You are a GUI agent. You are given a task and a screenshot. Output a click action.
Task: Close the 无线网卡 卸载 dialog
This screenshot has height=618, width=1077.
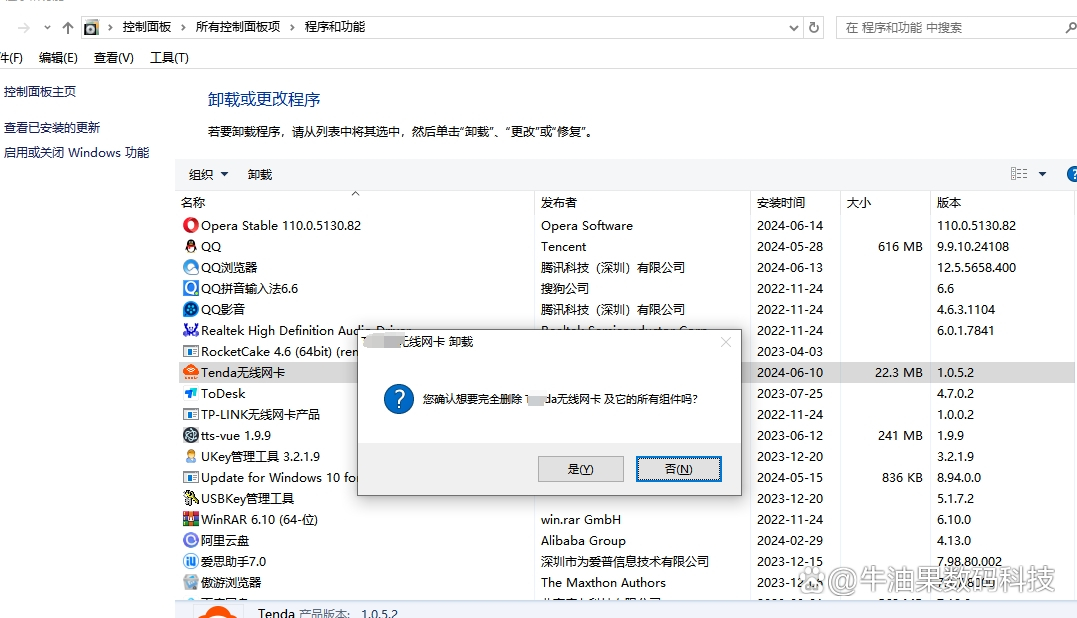725,342
